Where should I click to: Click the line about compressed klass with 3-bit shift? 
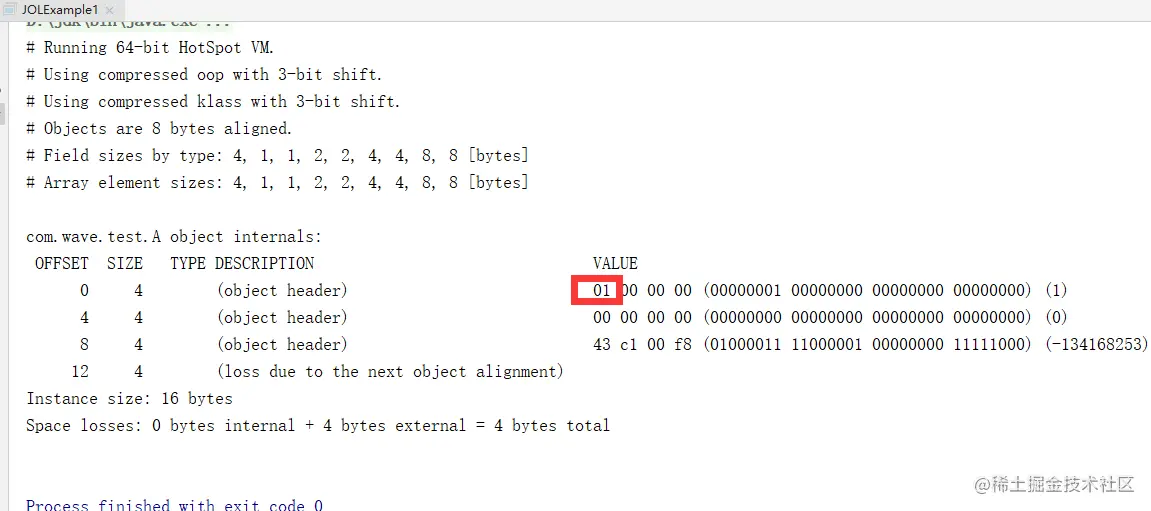coord(213,102)
